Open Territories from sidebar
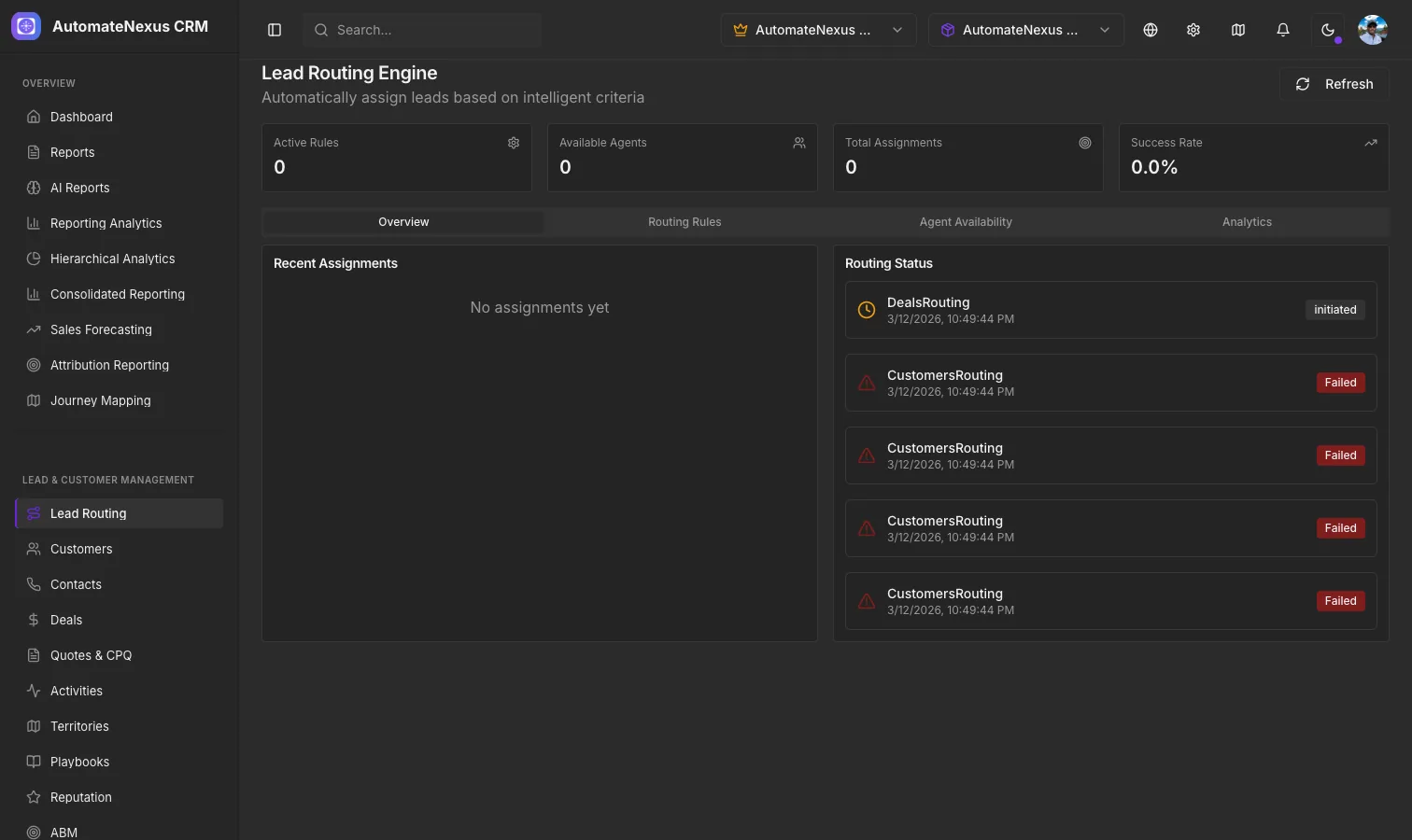 coord(120,726)
